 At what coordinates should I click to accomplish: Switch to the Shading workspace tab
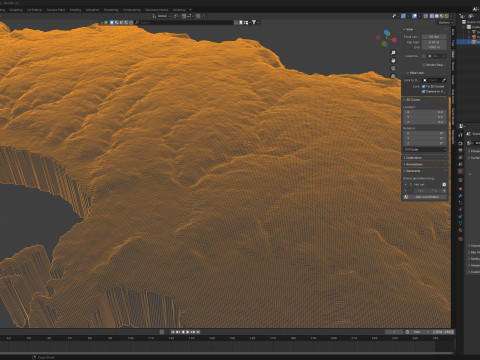pos(75,10)
